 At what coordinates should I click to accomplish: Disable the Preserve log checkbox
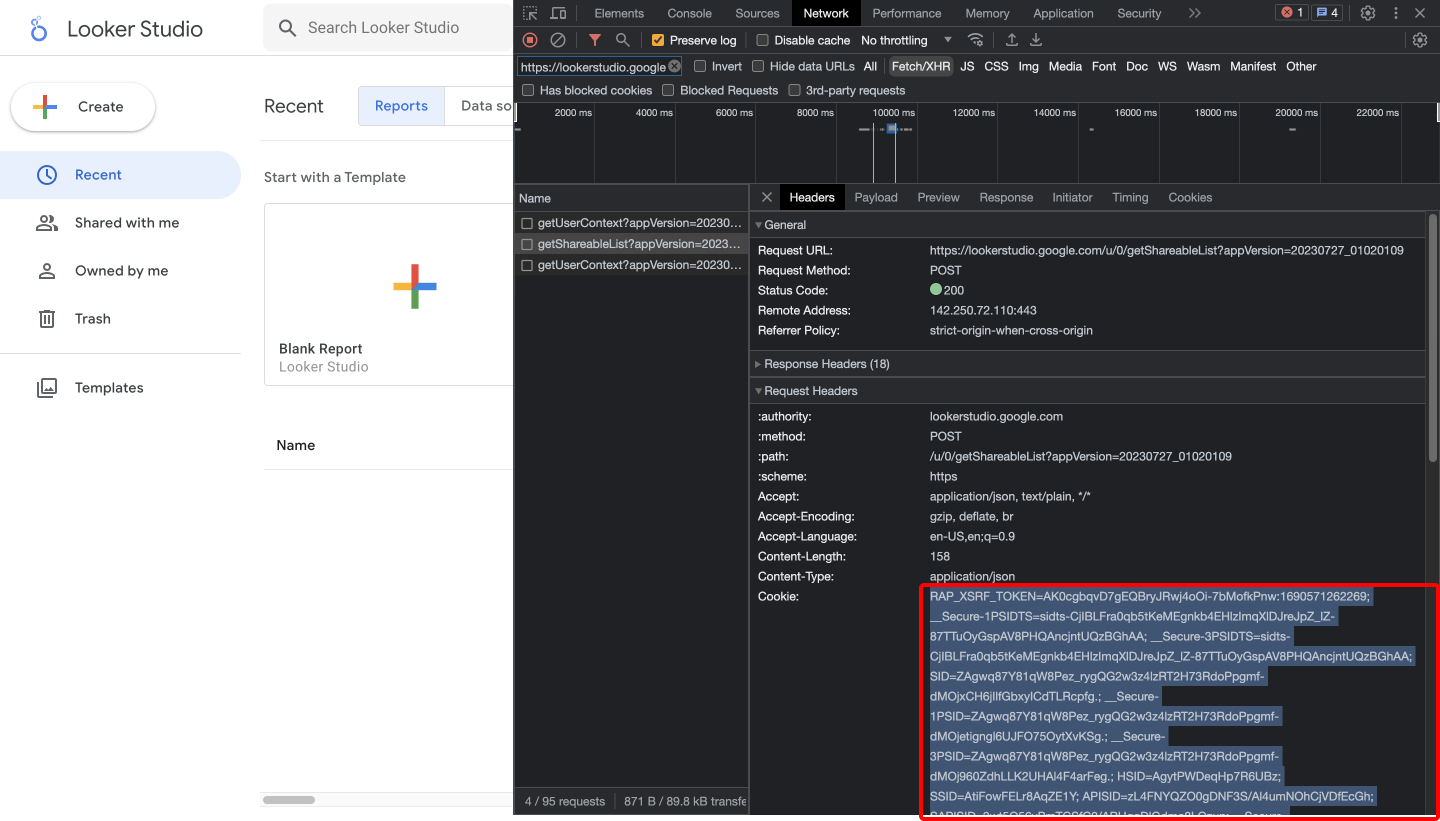(x=658, y=40)
